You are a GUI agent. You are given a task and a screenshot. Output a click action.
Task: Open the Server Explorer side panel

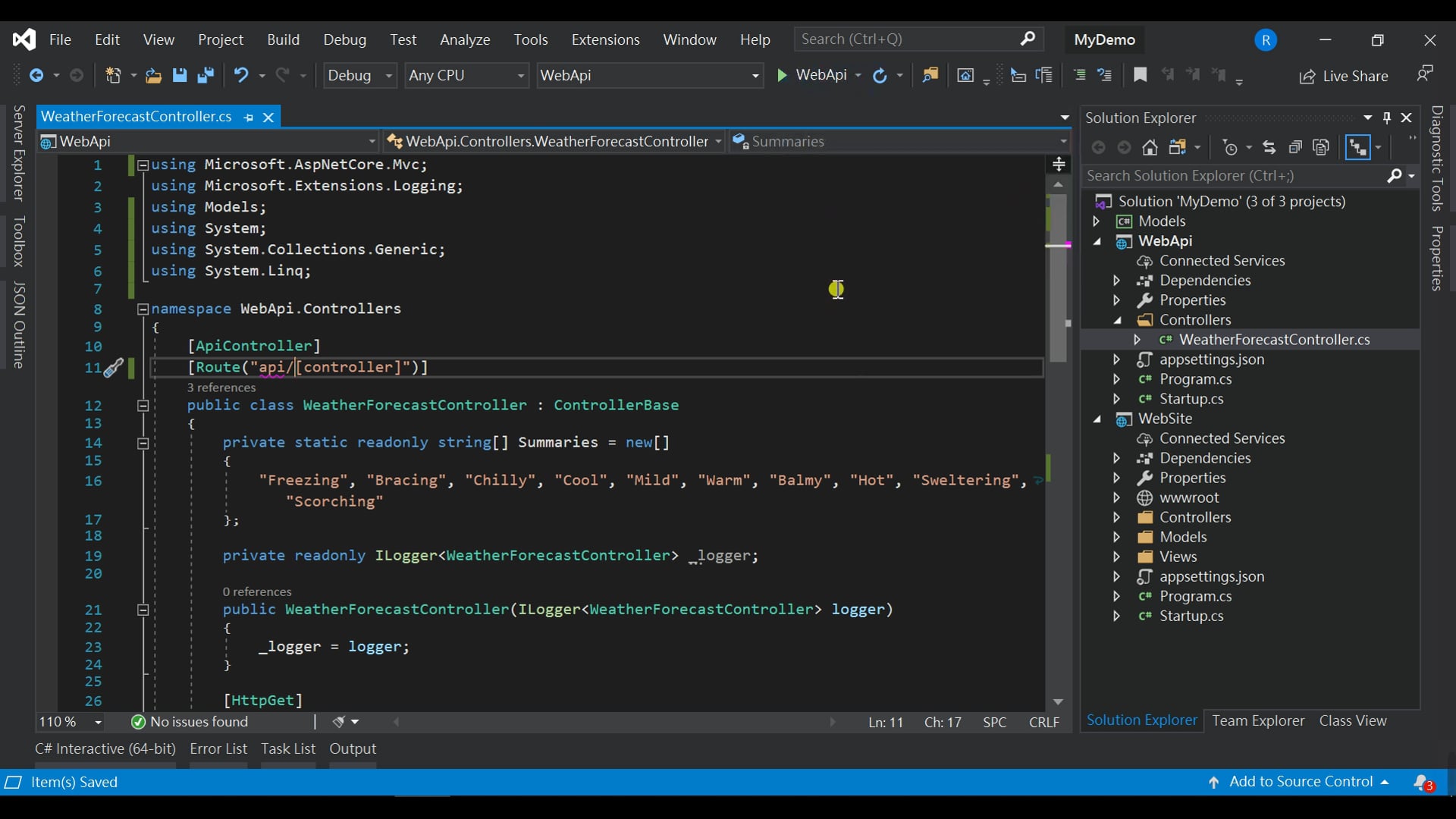pyautogui.click(x=20, y=152)
